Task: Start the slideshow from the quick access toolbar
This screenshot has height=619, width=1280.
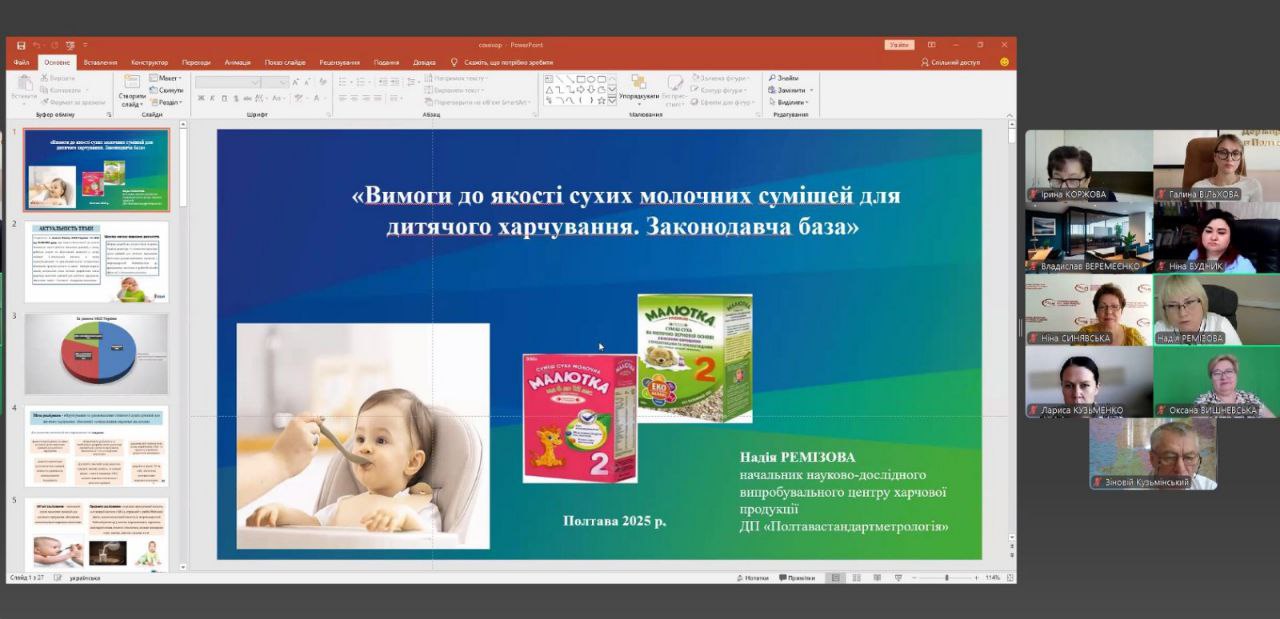Action: 70,45
